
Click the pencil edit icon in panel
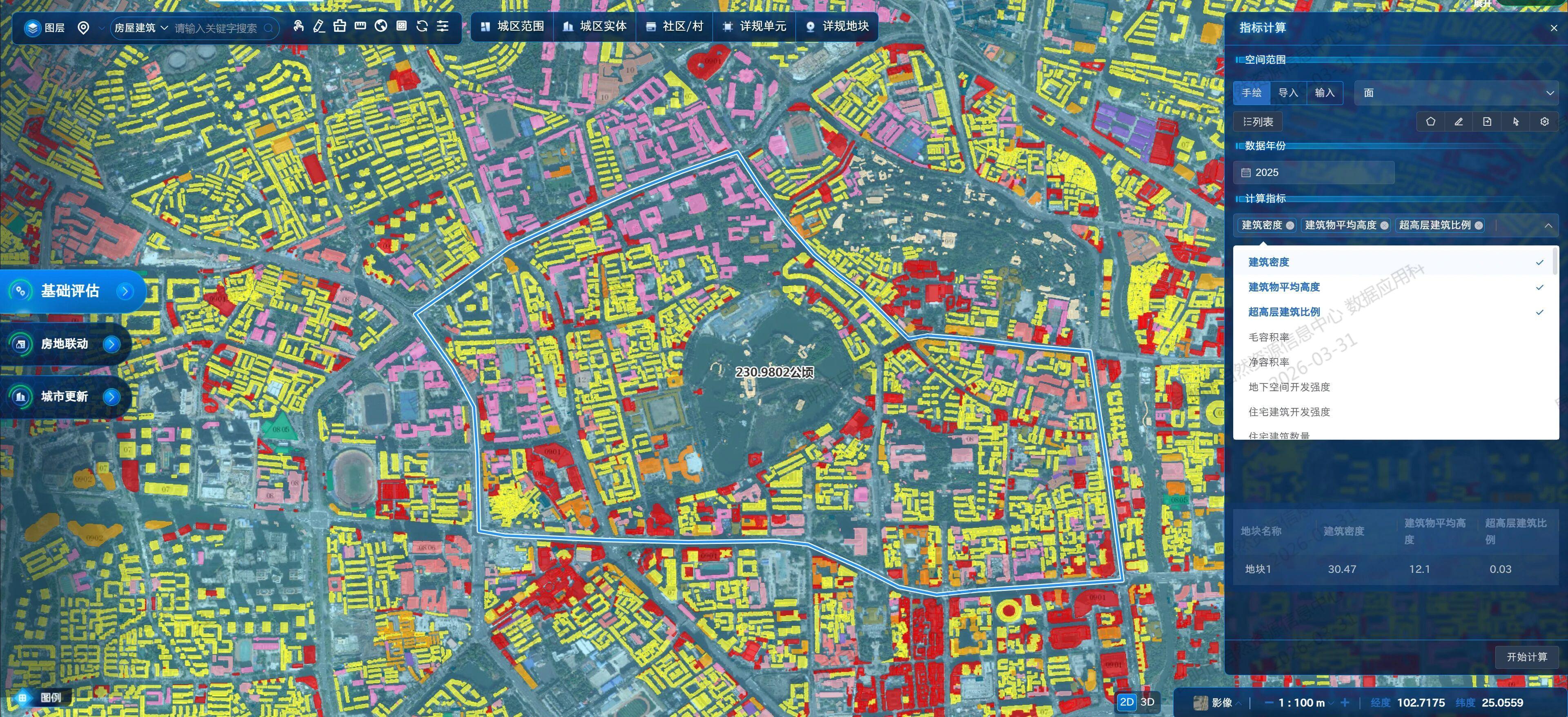(x=1459, y=122)
